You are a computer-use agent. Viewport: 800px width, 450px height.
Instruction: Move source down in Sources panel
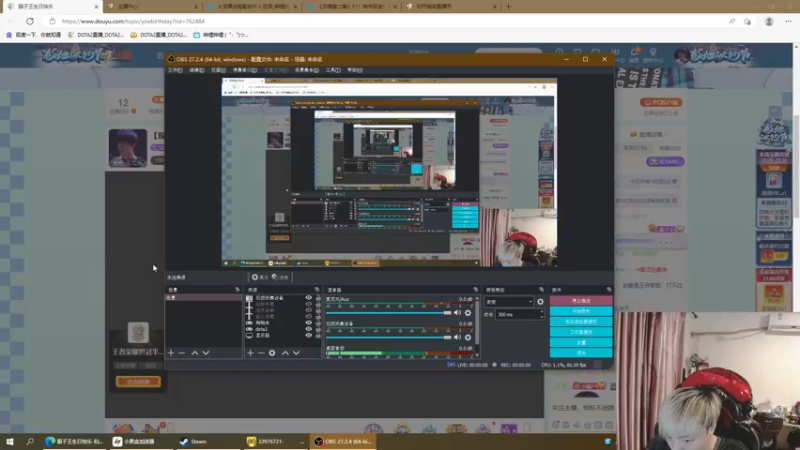point(296,353)
